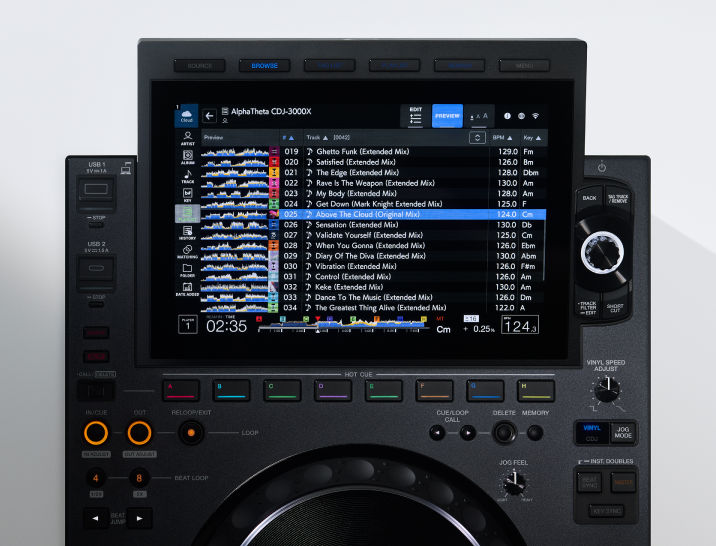This screenshot has width=716, height=546.
Task: Tap the 8 beat loop button
Action: tap(139, 478)
